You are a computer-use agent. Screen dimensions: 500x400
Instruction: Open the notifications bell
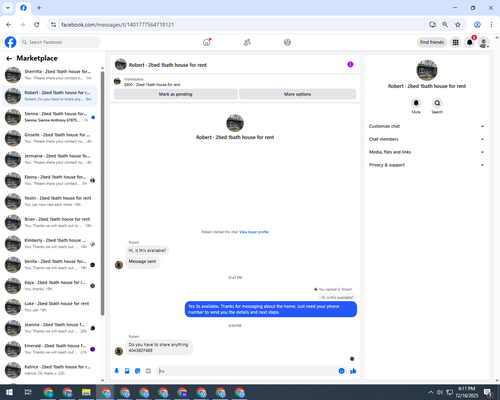pyautogui.click(x=470, y=42)
